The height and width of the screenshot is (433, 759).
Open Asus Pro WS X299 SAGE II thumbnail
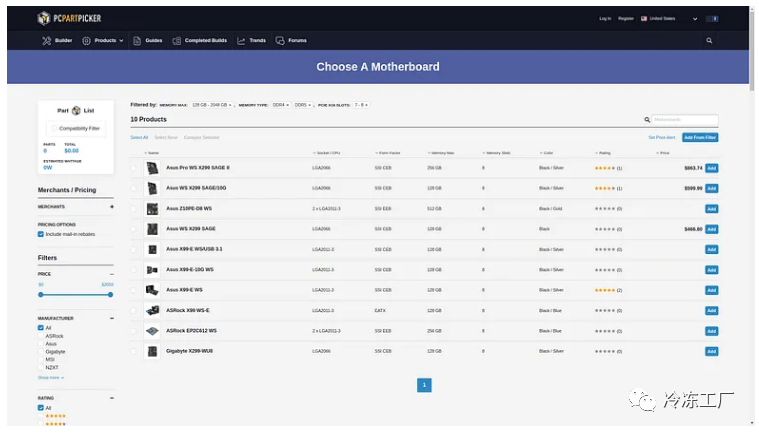152,168
